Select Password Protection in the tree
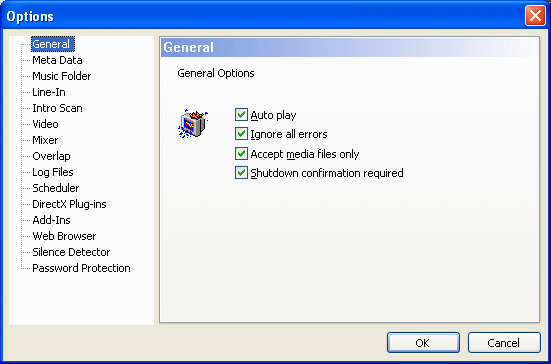 click(x=81, y=268)
